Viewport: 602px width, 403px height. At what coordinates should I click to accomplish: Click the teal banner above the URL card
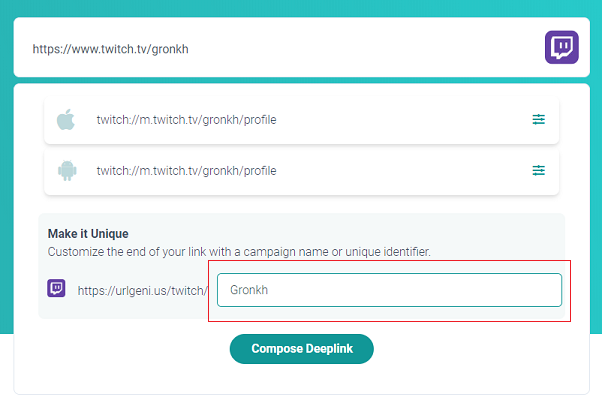point(301,8)
